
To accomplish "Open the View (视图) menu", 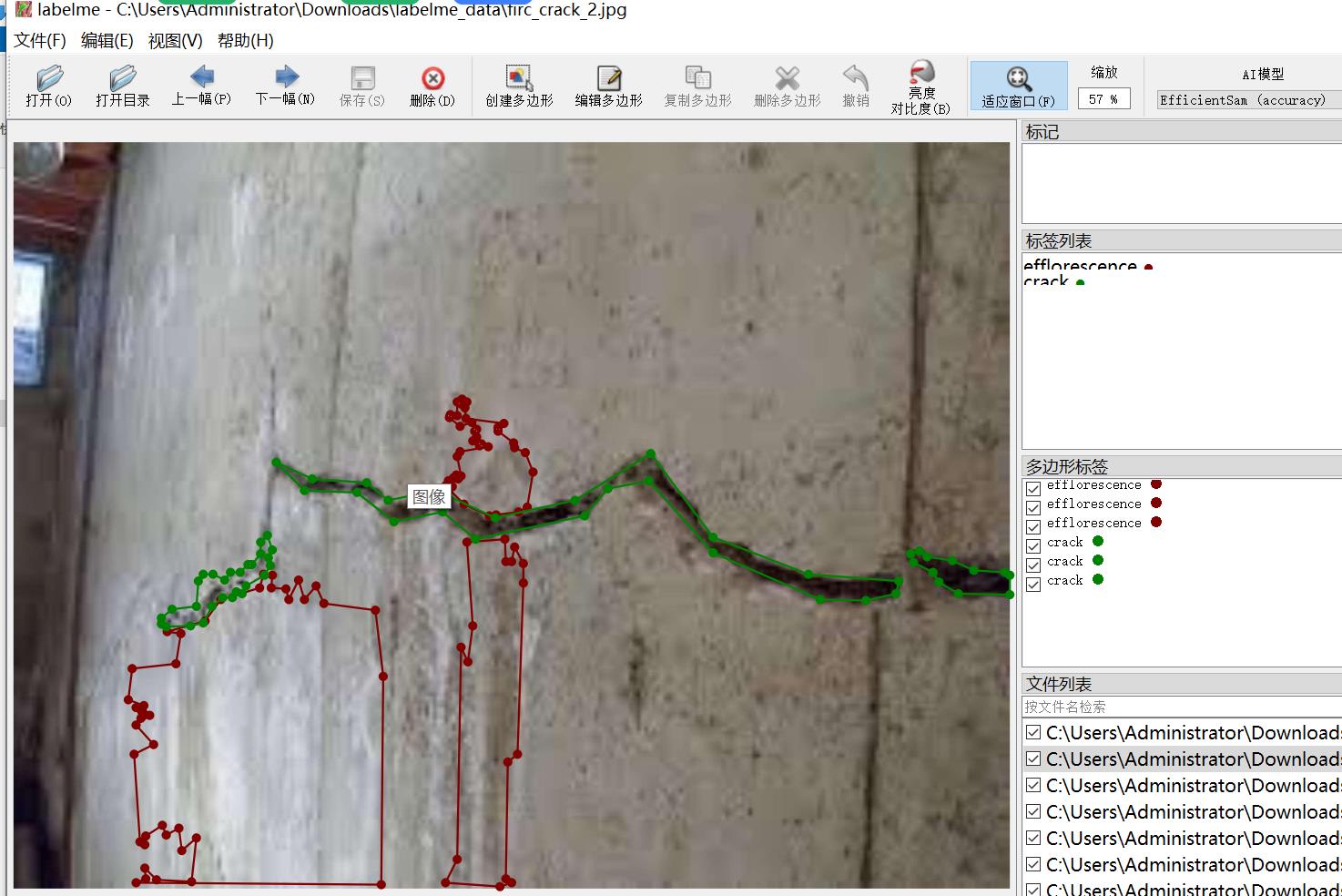I will click(x=175, y=41).
